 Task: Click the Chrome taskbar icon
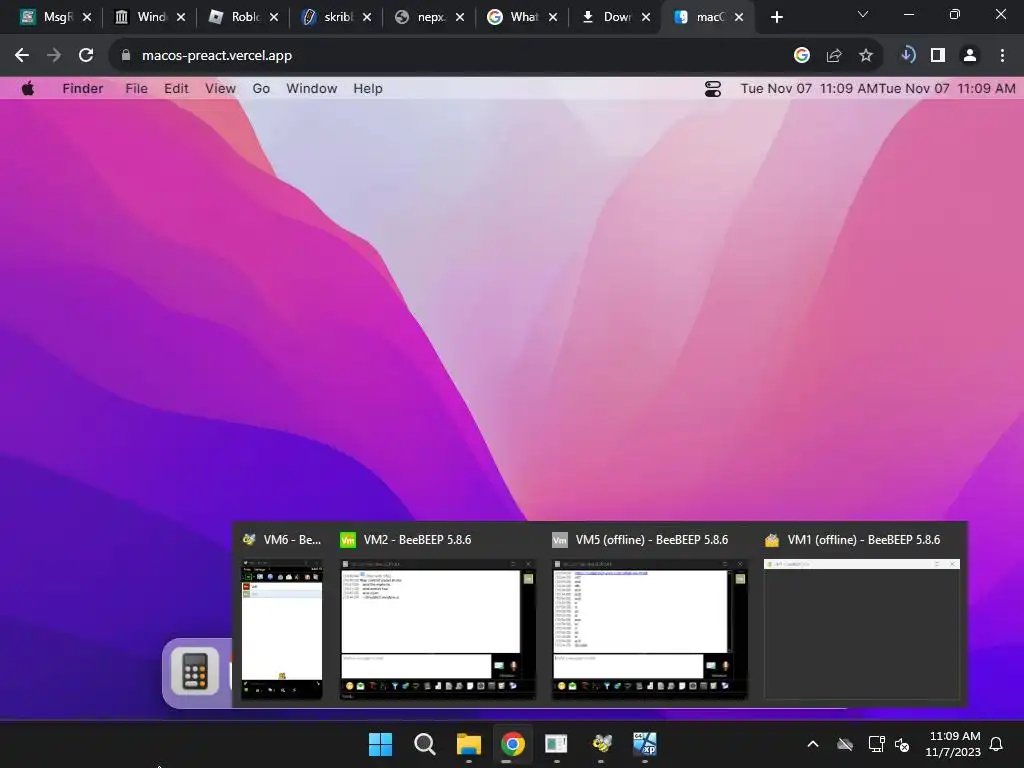[513, 744]
